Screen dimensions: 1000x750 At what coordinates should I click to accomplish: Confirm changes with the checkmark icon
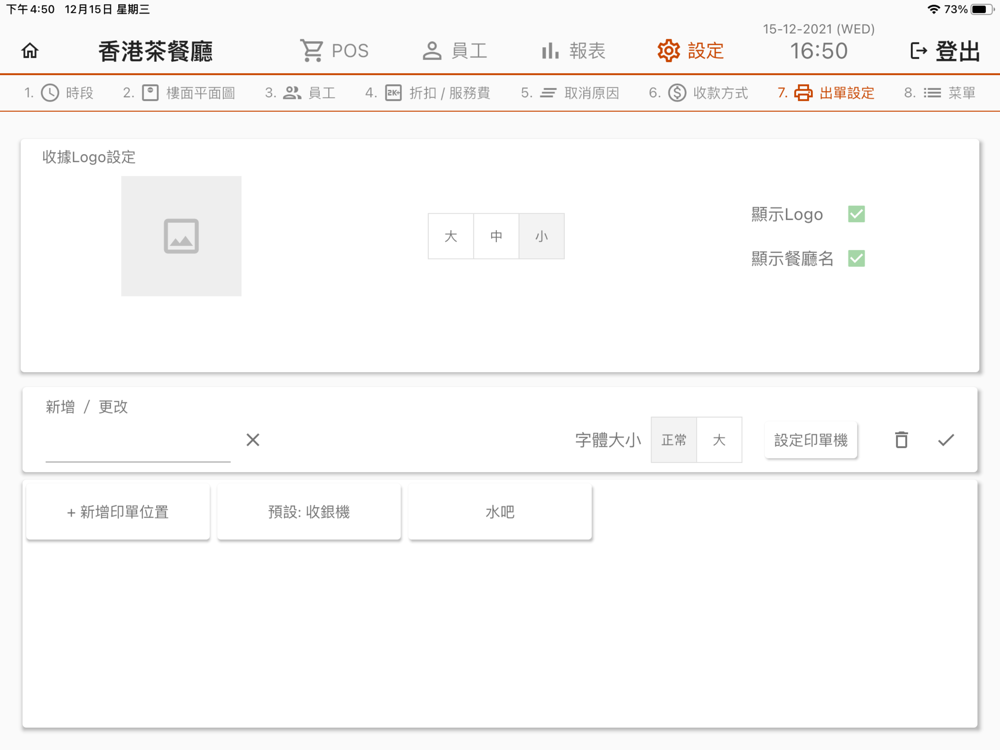coord(946,440)
